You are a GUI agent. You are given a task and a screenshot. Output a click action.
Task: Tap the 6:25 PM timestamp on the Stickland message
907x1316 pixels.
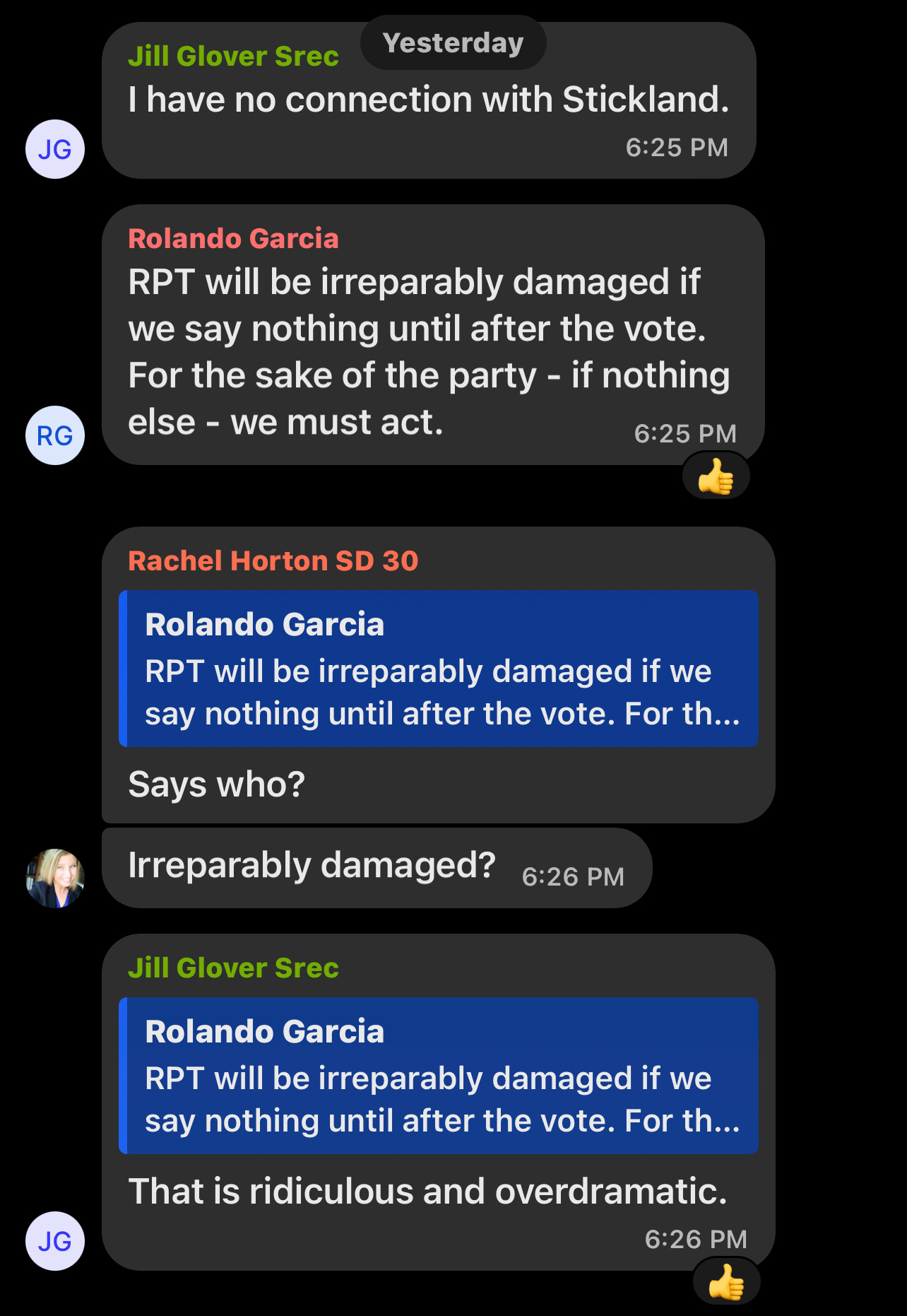point(676,148)
